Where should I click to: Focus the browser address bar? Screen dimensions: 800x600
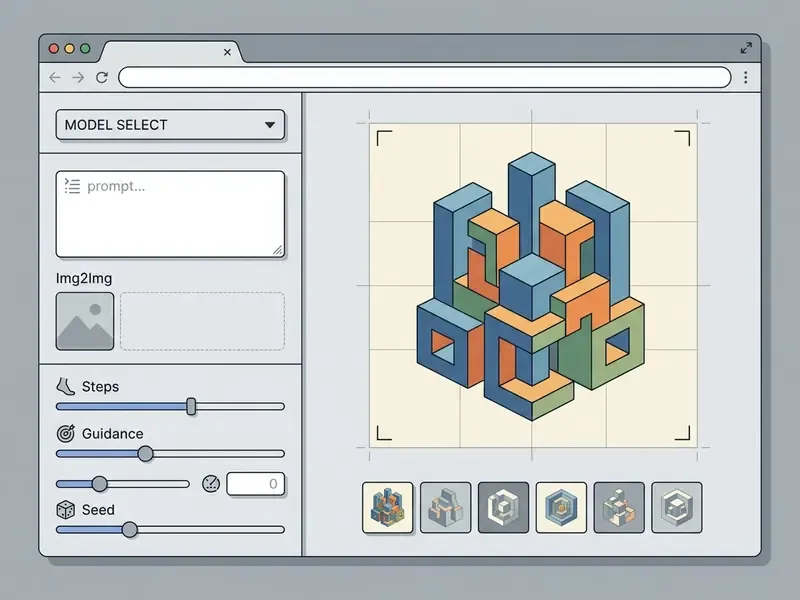[x=424, y=78]
